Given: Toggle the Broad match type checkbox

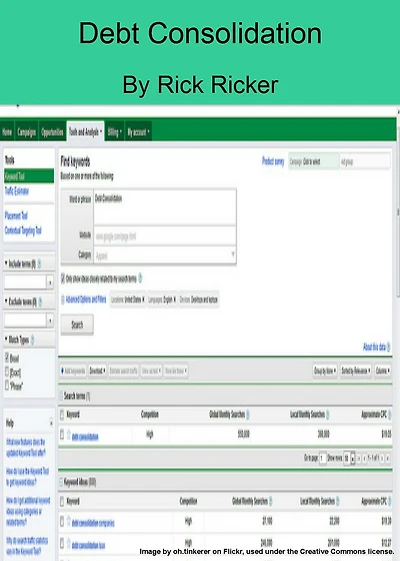Looking at the screenshot, I should tap(7, 357).
